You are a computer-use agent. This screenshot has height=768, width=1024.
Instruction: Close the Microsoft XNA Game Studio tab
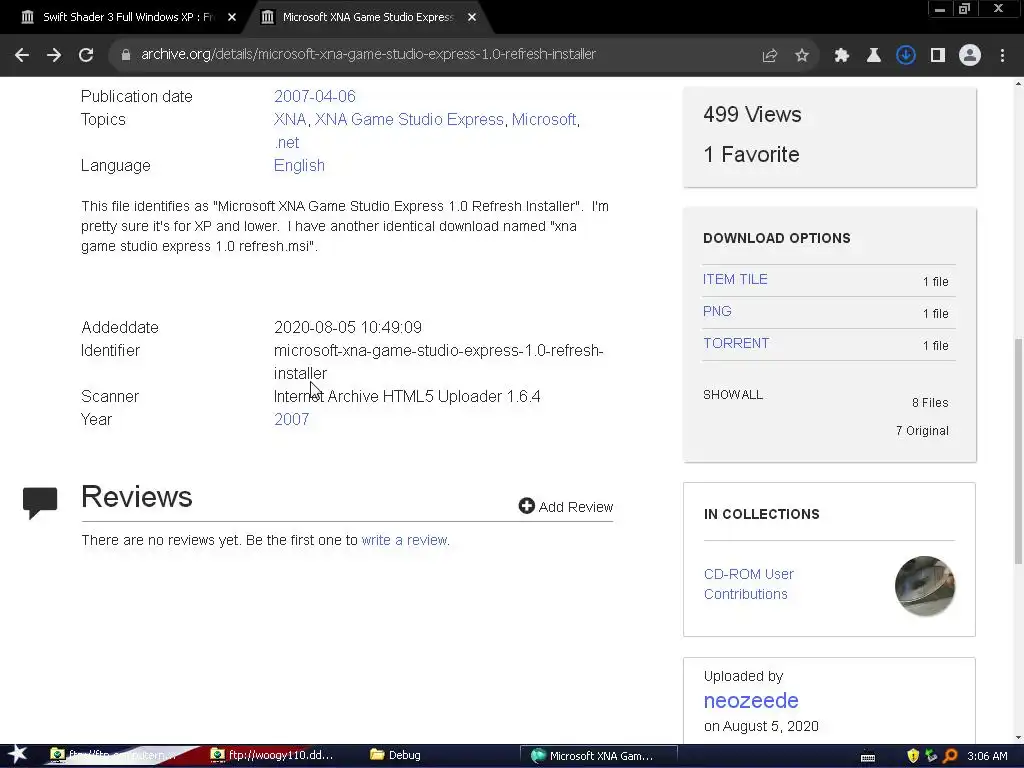point(472,17)
